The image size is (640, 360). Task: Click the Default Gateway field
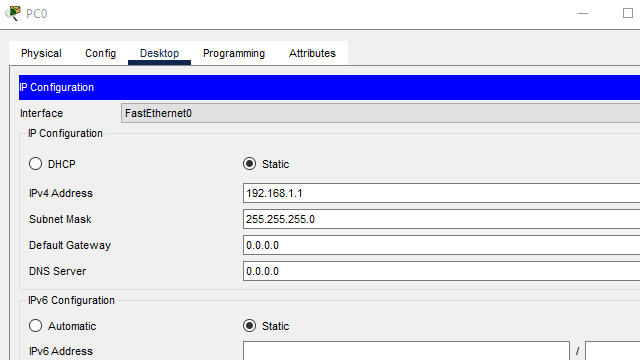(441, 245)
